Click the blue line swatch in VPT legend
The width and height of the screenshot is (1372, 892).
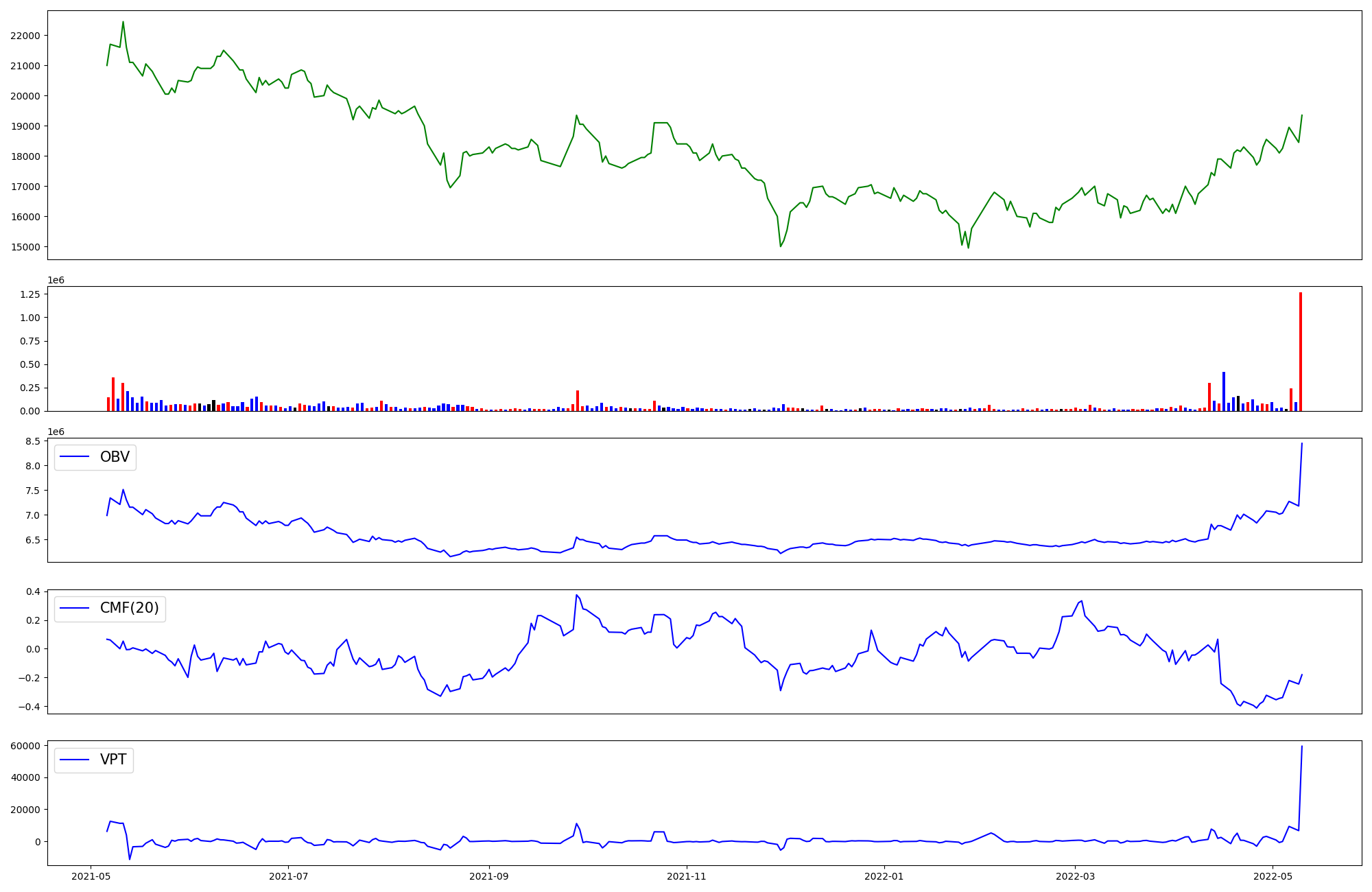(x=75, y=760)
